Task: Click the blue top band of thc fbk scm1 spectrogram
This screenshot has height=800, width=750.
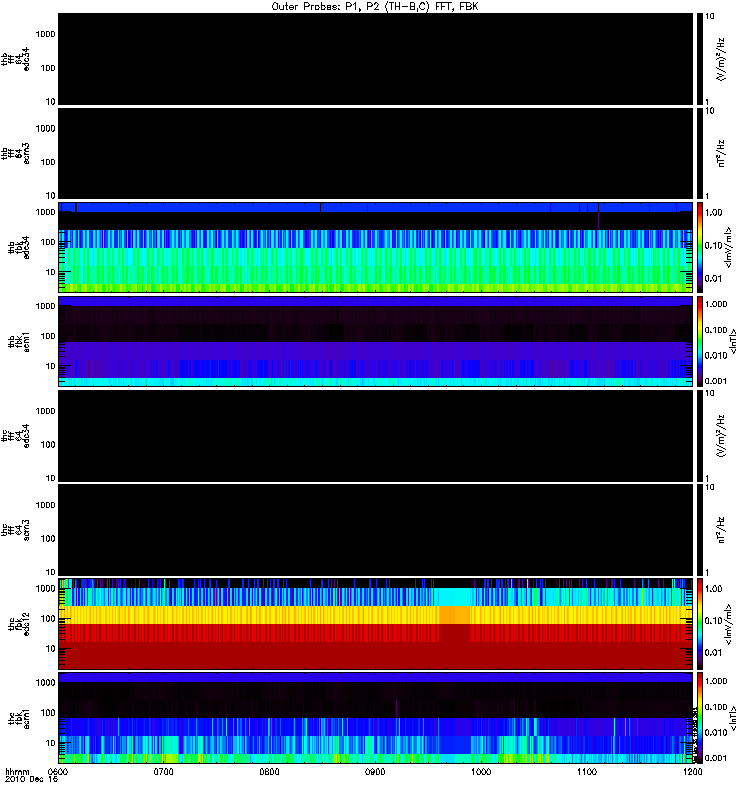Action: (x=375, y=678)
